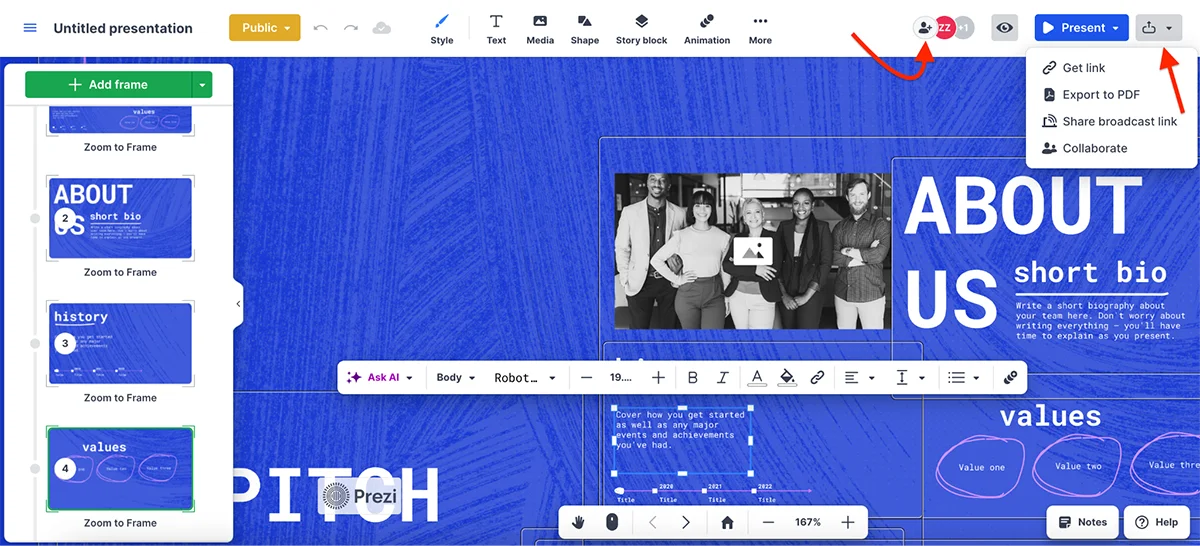Click the Ask AI button
Image resolution: width=1200 pixels, height=546 pixels.
tap(374, 378)
